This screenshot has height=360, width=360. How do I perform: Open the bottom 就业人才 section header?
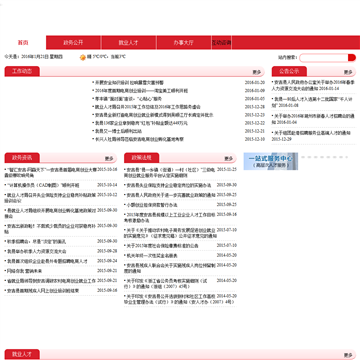pos(22,354)
